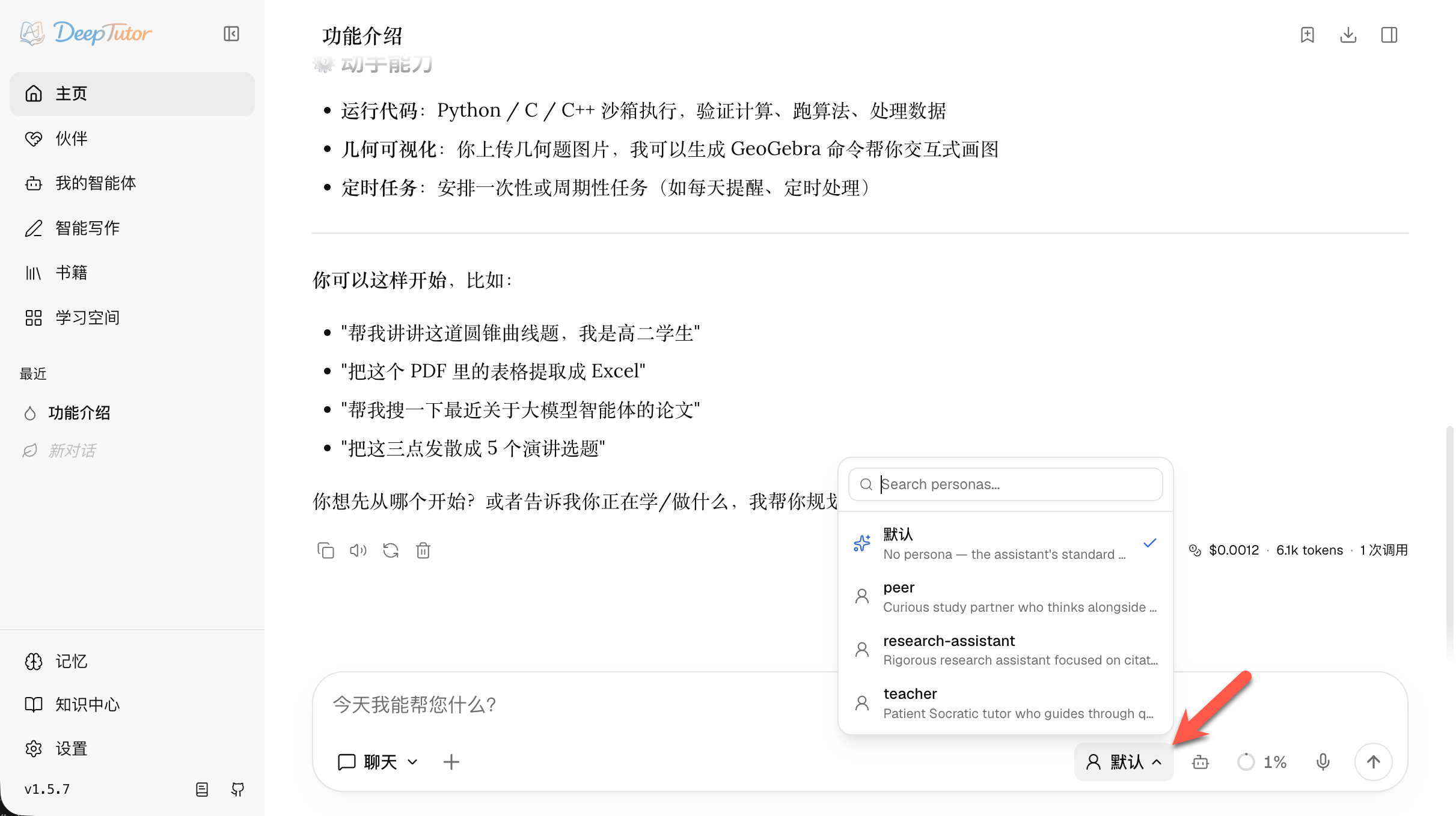Open documentation icon near version
Screen dimensions: 1456x816
(202, 789)
